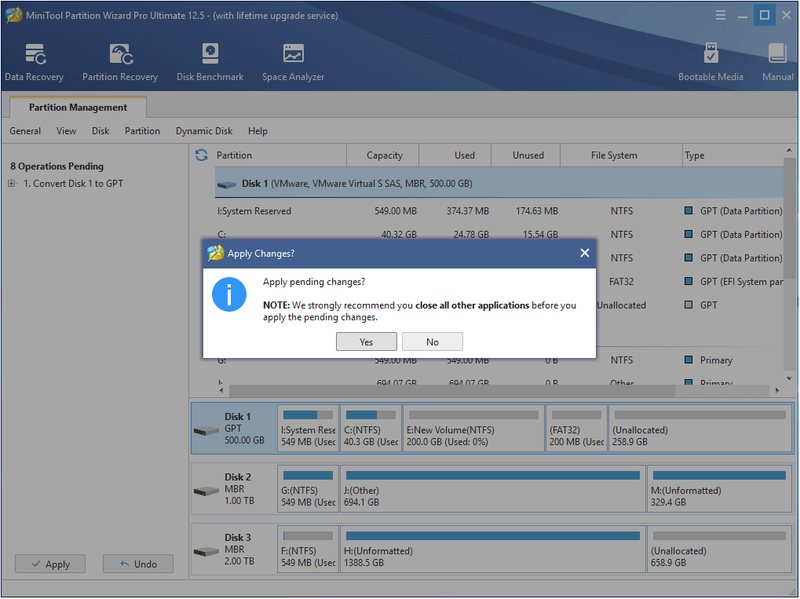Open the Data Recovery tool
Image resolution: width=800 pixels, height=599 pixels.
(x=34, y=62)
